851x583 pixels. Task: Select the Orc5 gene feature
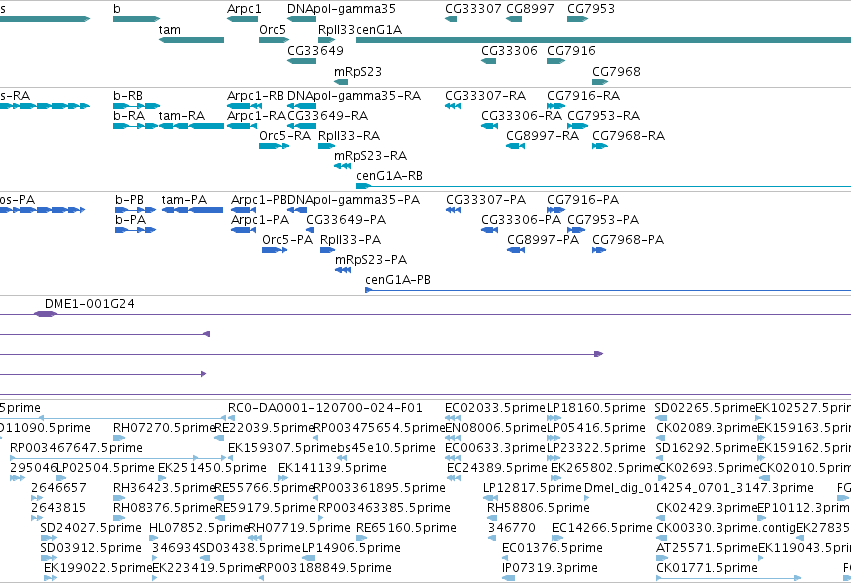tap(274, 40)
